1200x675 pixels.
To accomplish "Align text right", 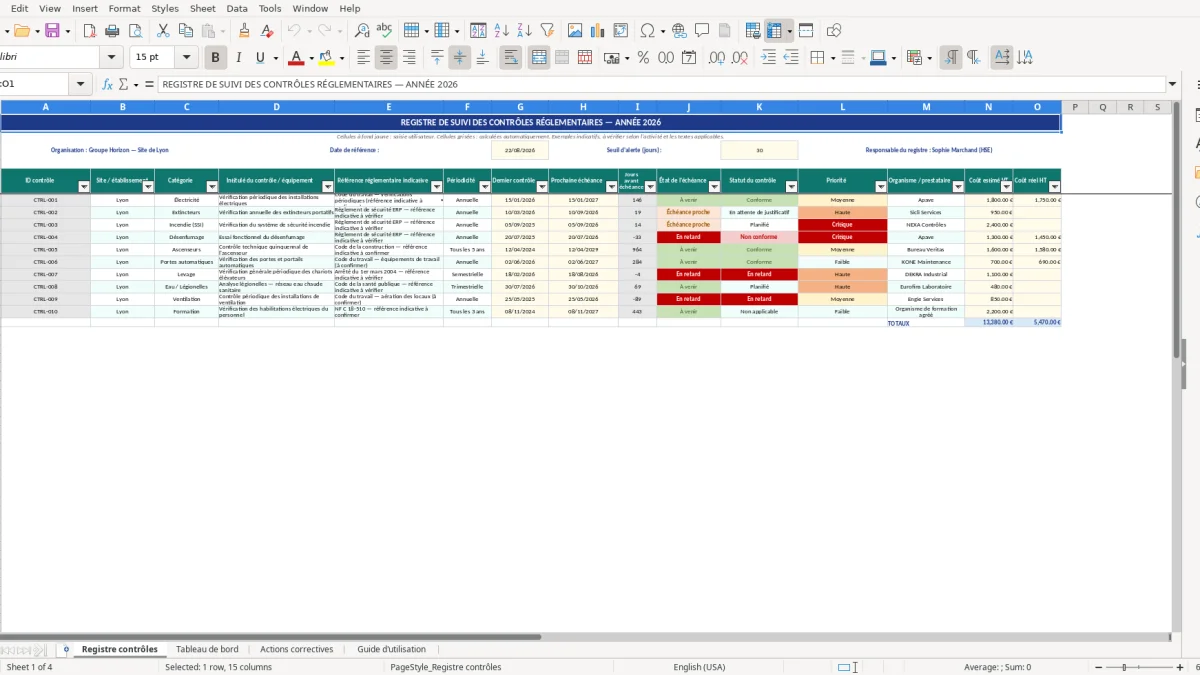I will point(409,58).
